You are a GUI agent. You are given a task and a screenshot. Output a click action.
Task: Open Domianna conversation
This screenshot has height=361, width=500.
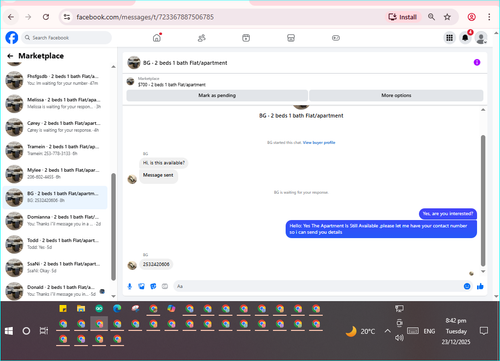point(55,221)
